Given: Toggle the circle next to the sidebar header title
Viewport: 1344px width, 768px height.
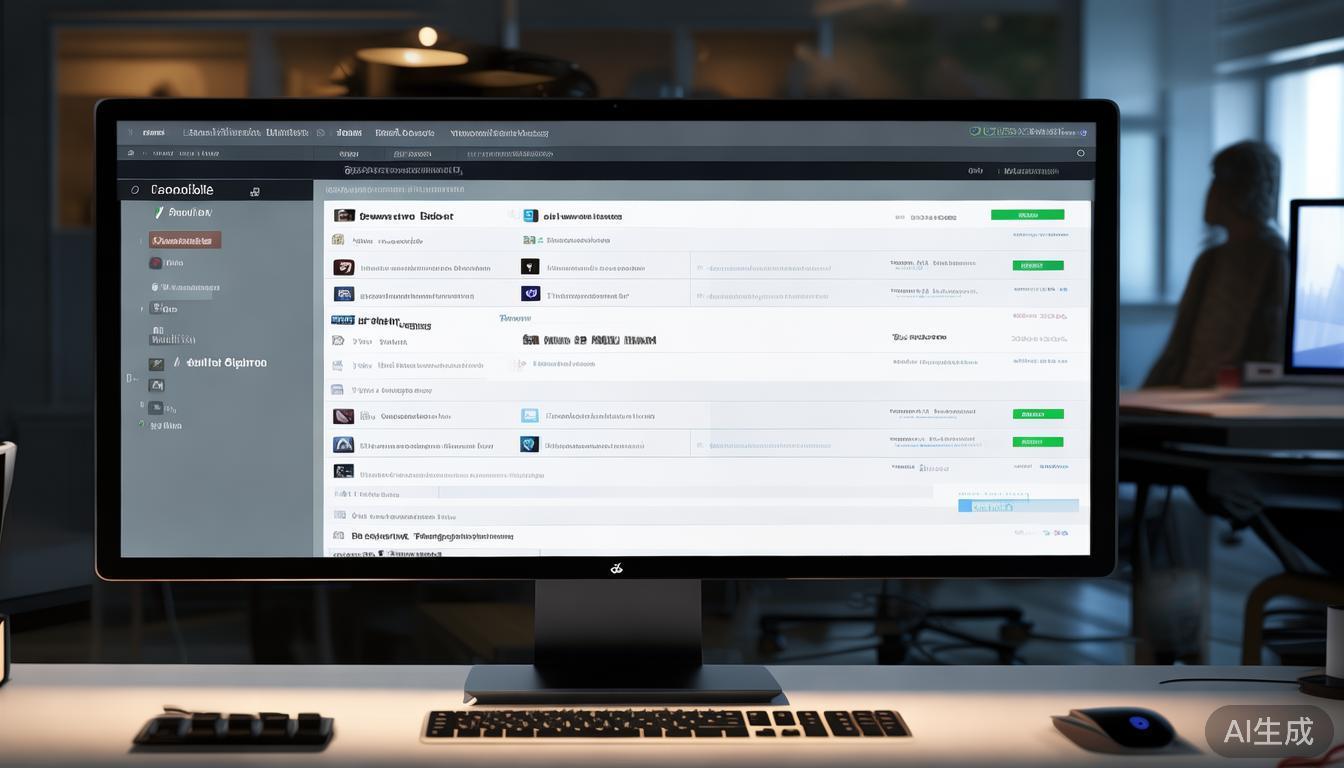Looking at the screenshot, I should point(135,190).
